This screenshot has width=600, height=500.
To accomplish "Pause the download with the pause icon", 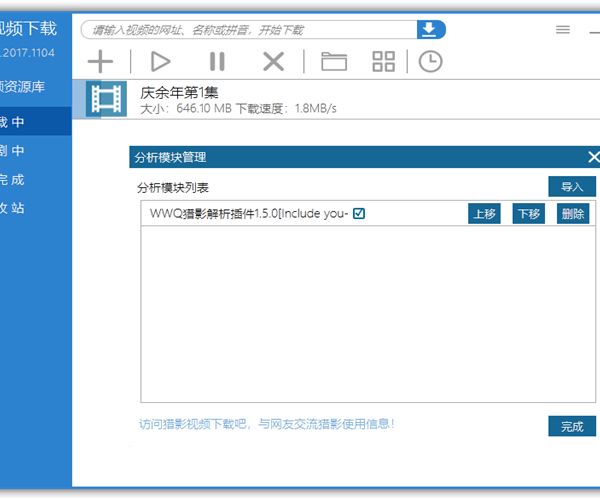I will 217,62.
